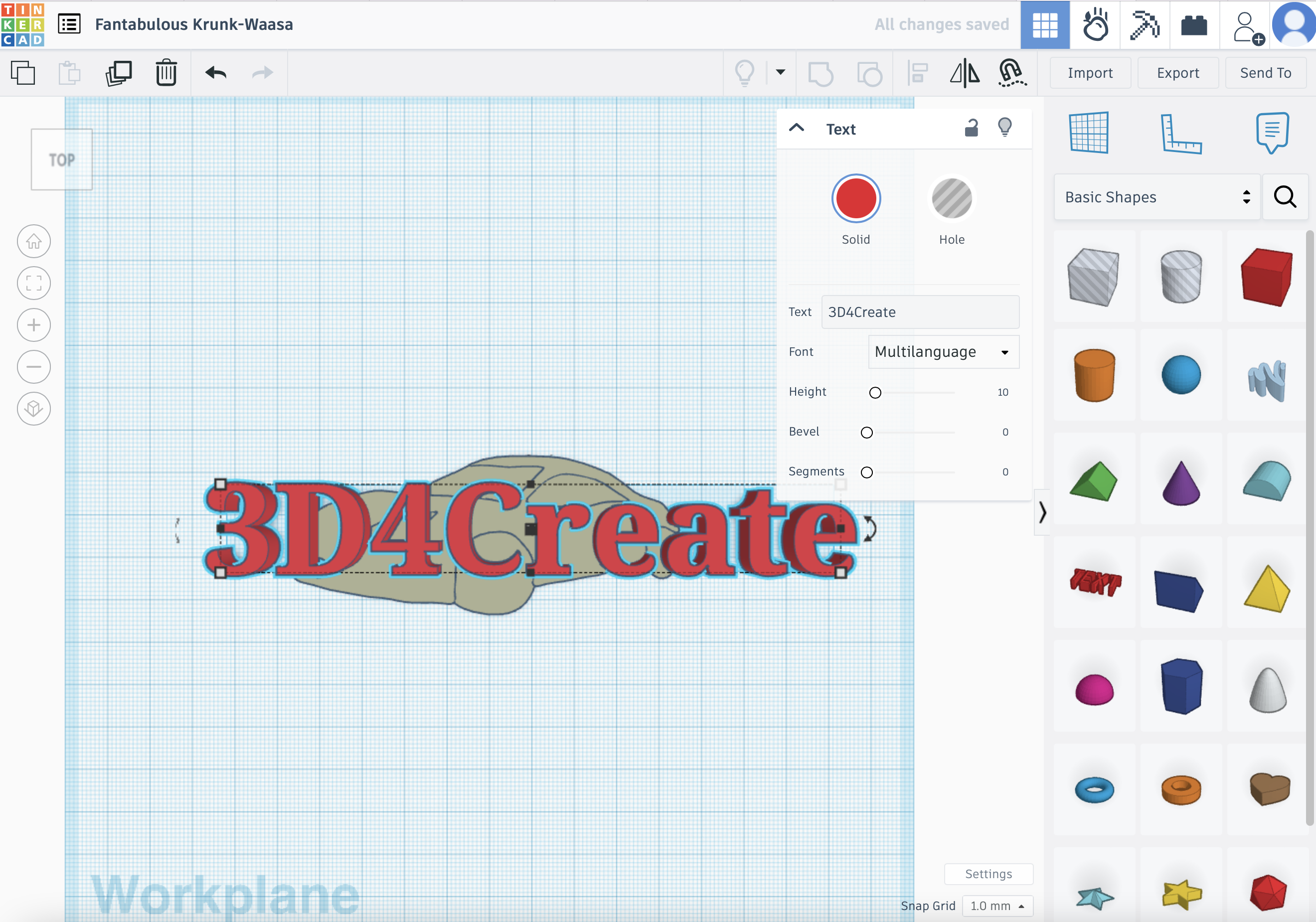The image size is (1316, 922).
Task: Open the Multilanguage font dropdown
Action: tap(943, 352)
